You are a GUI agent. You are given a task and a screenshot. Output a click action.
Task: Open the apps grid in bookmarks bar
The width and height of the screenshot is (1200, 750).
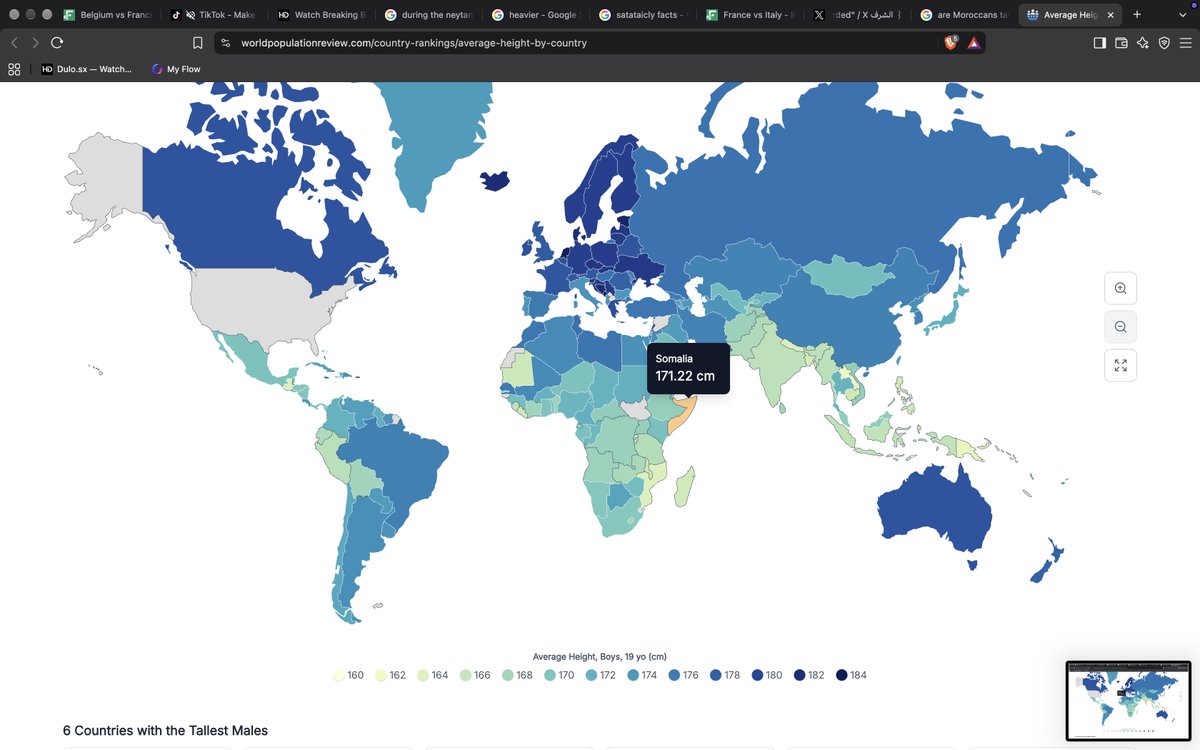(14, 69)
